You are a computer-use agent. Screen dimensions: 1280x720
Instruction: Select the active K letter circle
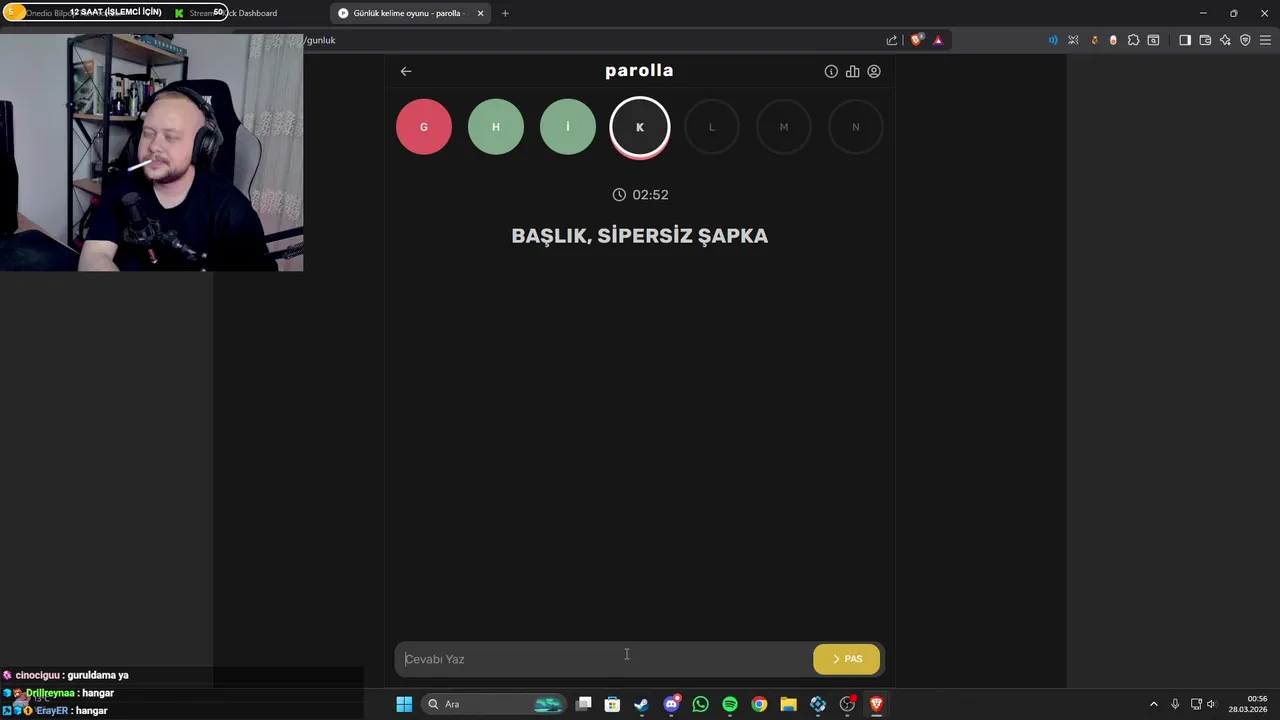pos(640,127)
